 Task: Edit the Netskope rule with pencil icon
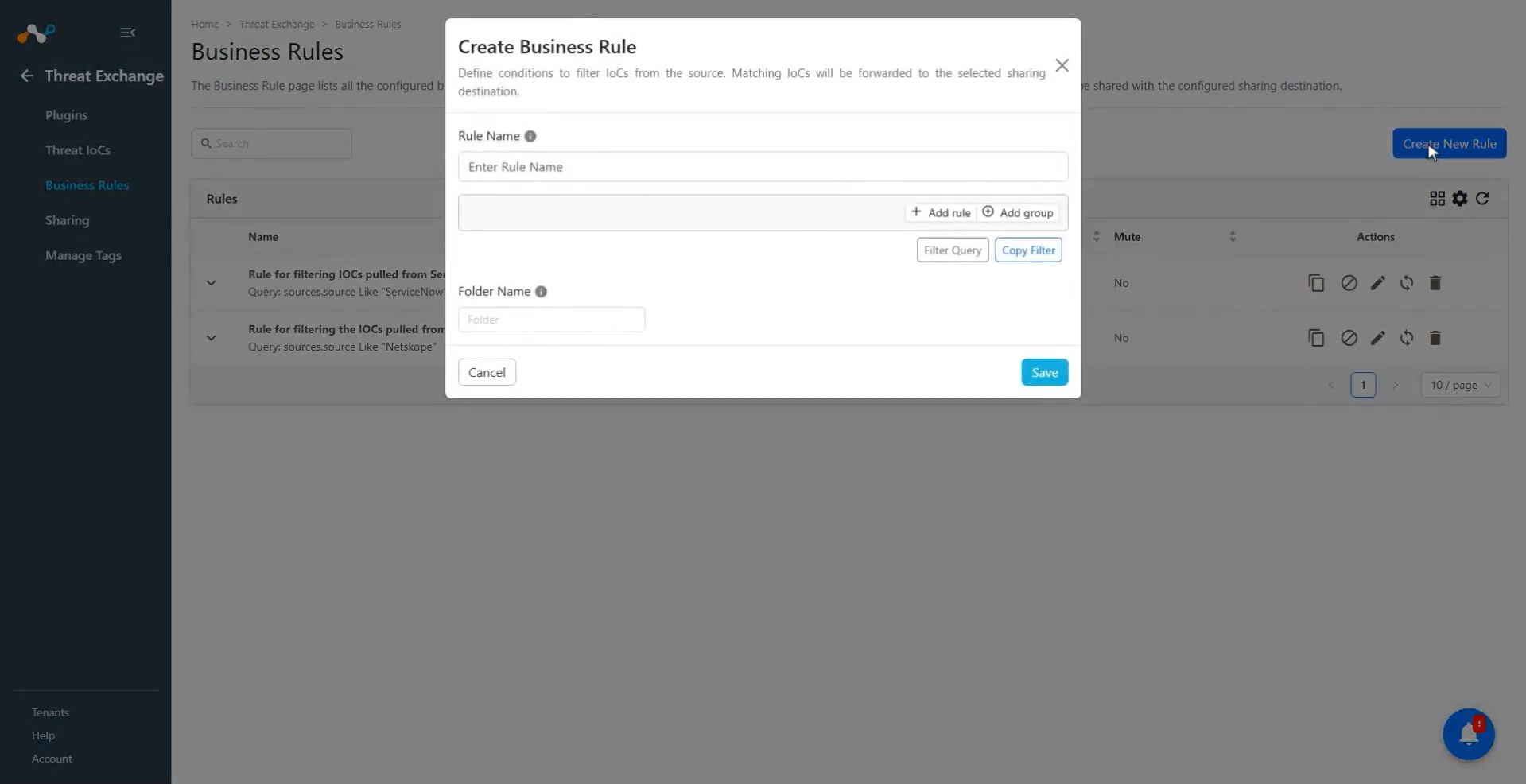coord(1378,338)
